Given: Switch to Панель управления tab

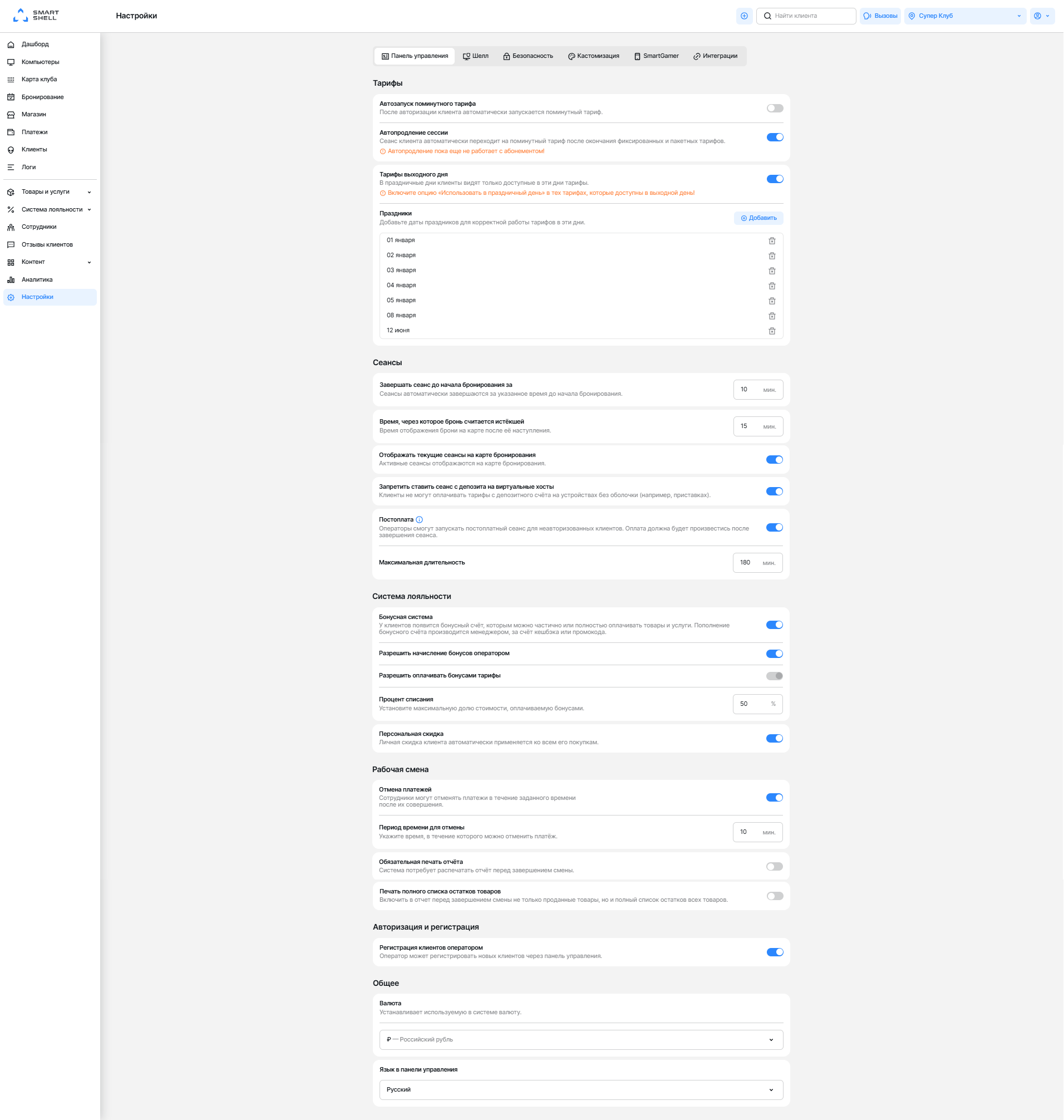Looking at the screenshot, I should [x=415, y=56].
